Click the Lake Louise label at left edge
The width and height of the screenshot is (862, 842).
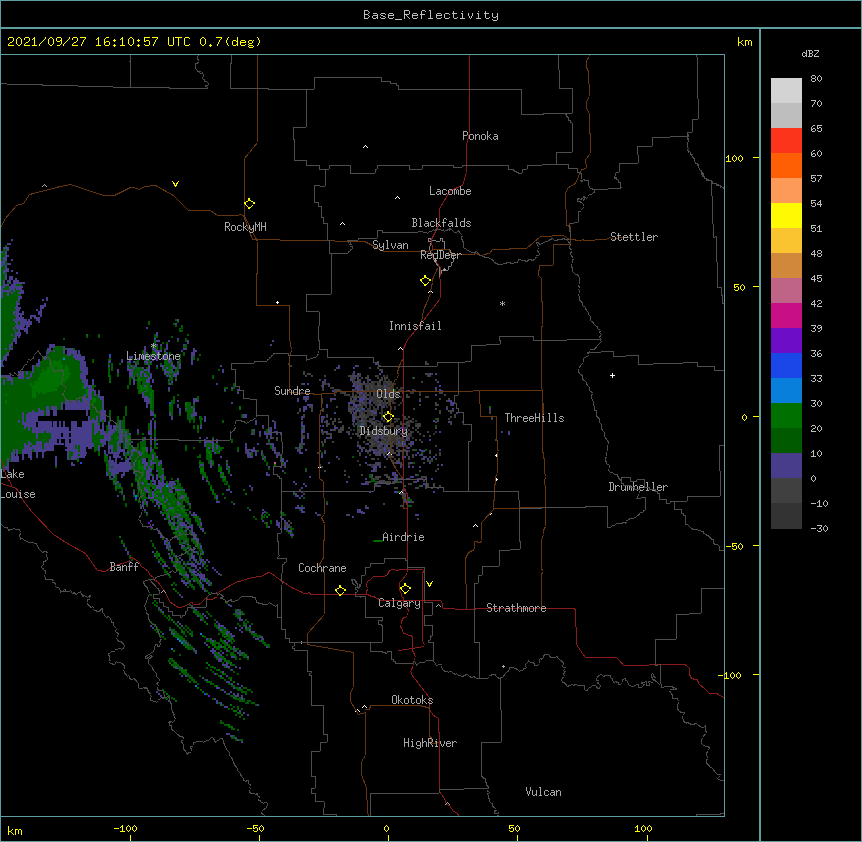coord(18,484)
